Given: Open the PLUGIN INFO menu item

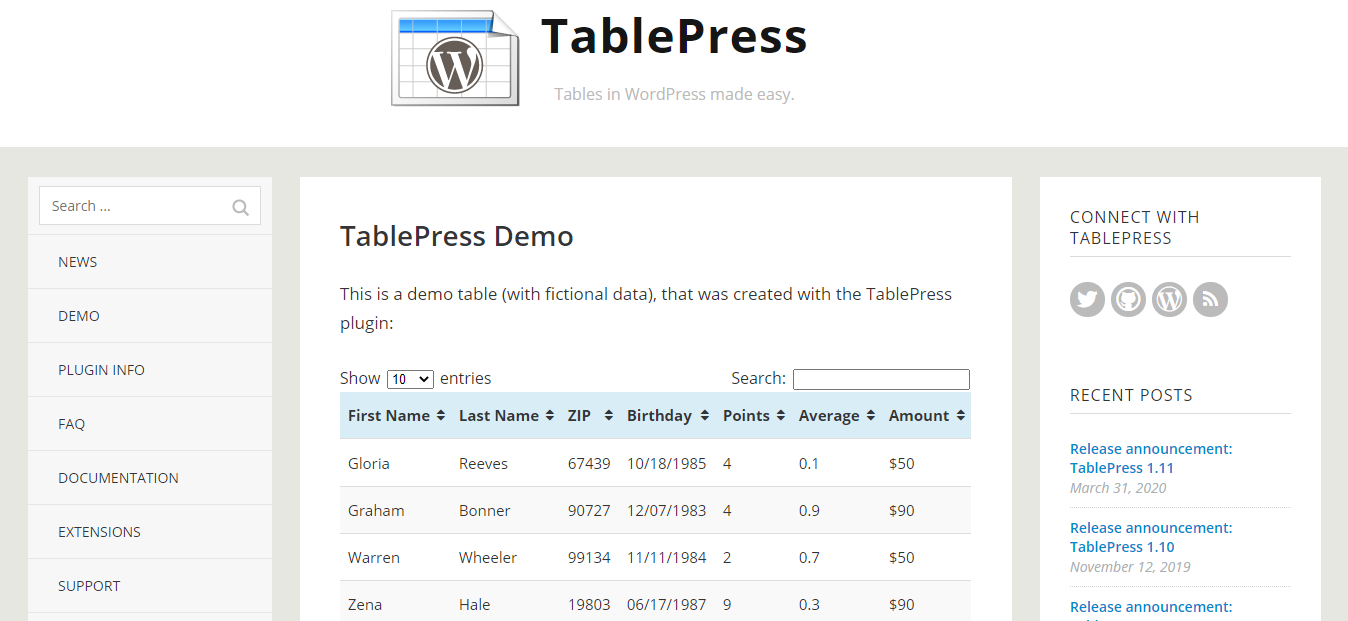Looking at the screenshot, I should (150, 370).
